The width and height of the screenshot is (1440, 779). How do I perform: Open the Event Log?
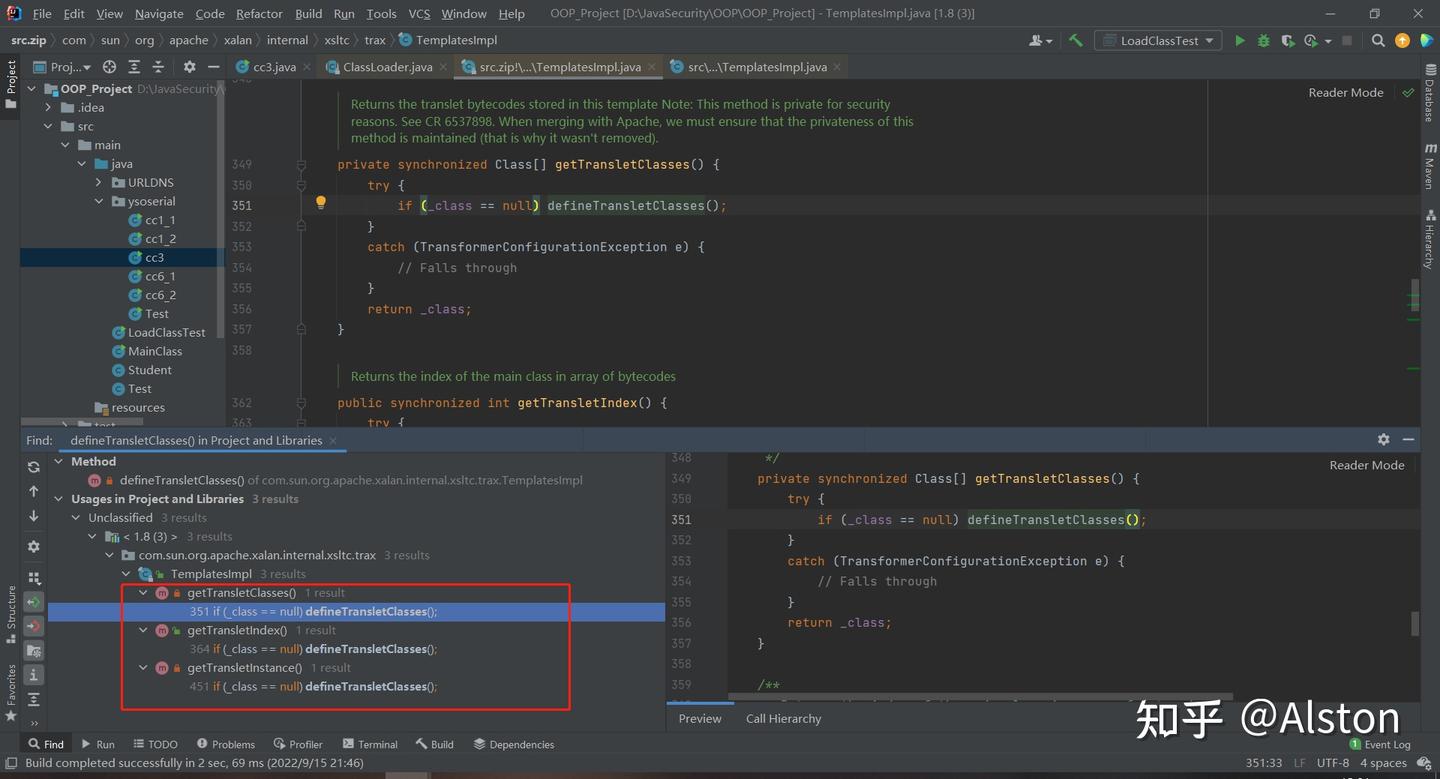click(x=1381, y=745)
